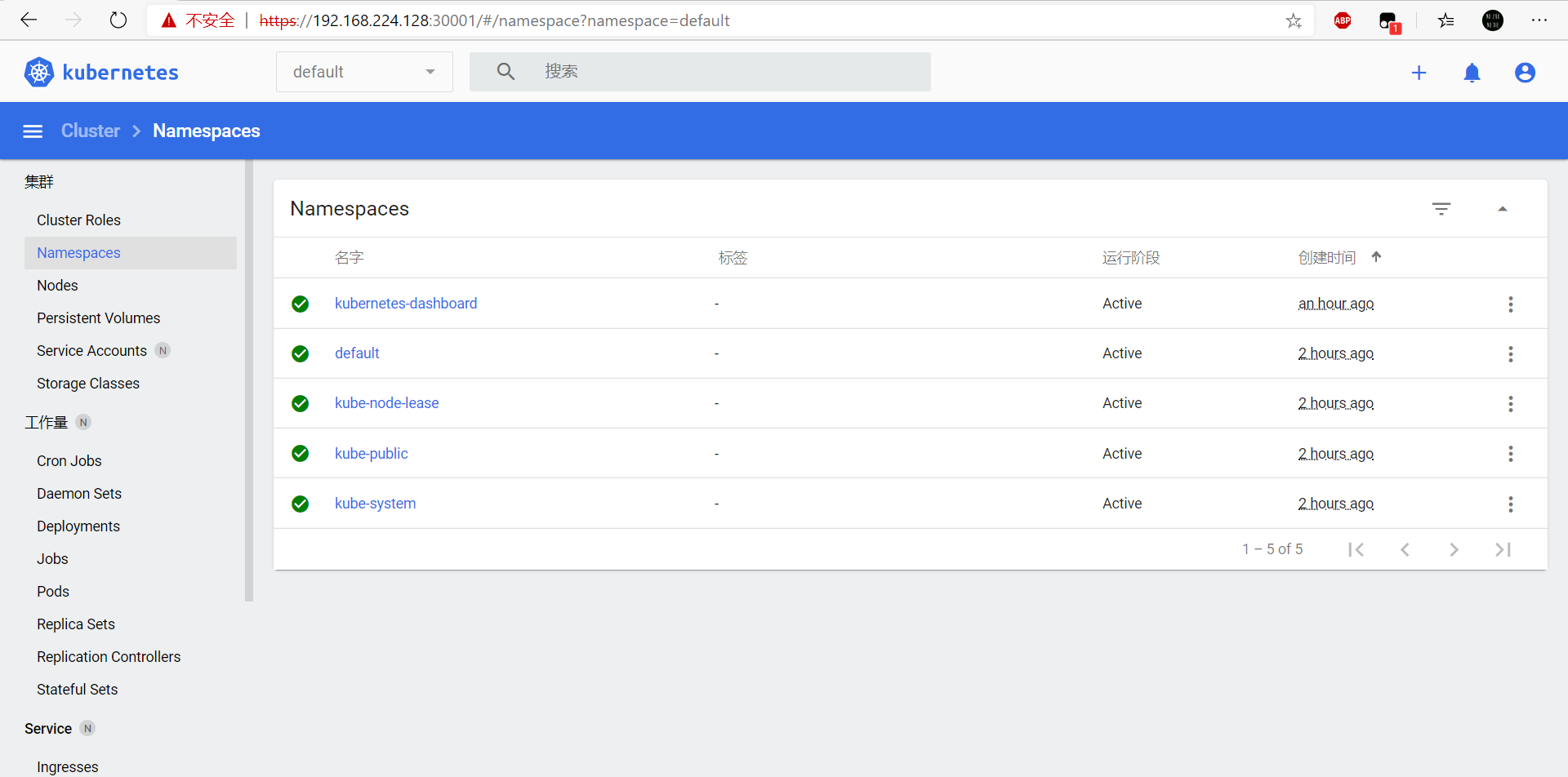Open actions menu for kube-node-lease row
Image resolution: width=1568 pixels, height=777 pixels.
1511,404
